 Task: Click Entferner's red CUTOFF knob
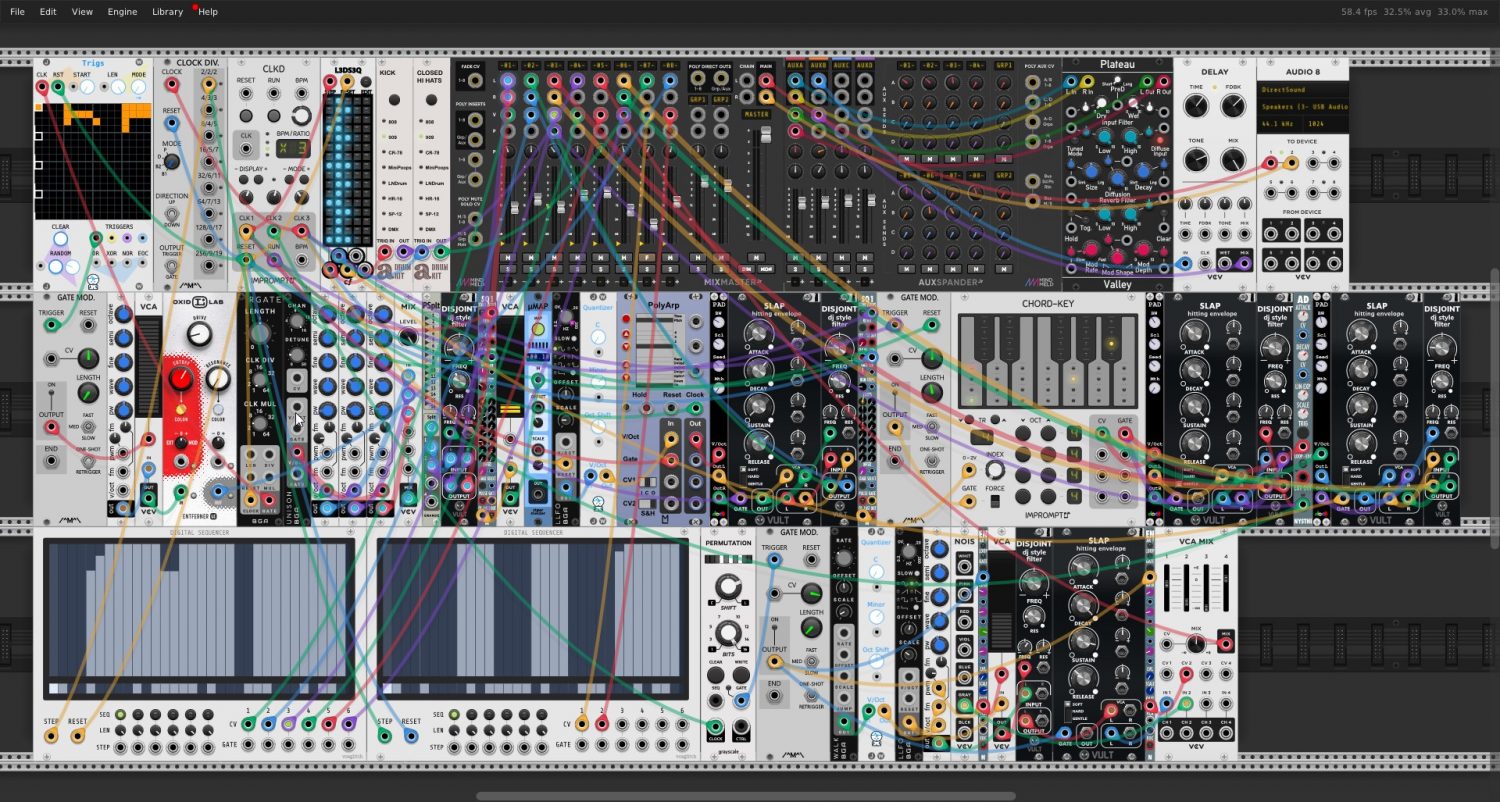click(181, 380)
